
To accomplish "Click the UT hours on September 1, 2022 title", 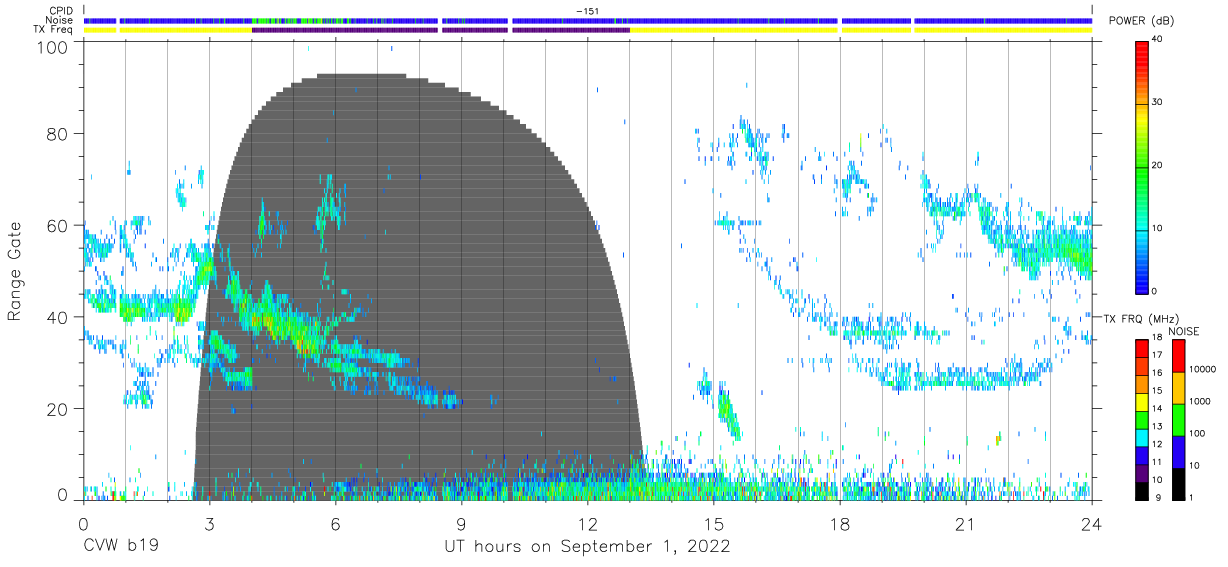I will point(587,548).
